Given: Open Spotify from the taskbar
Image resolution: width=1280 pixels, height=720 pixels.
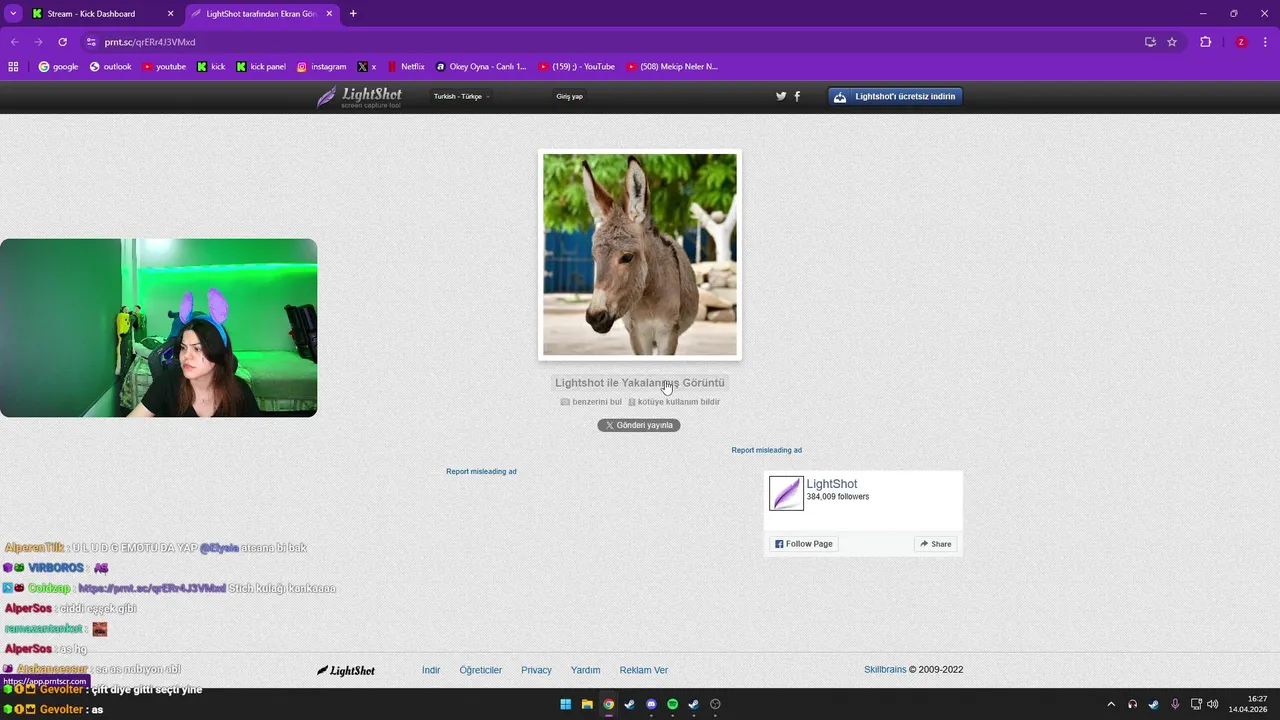Looking at the screenshot, I should pyautogui.click(x=672, y=704).
